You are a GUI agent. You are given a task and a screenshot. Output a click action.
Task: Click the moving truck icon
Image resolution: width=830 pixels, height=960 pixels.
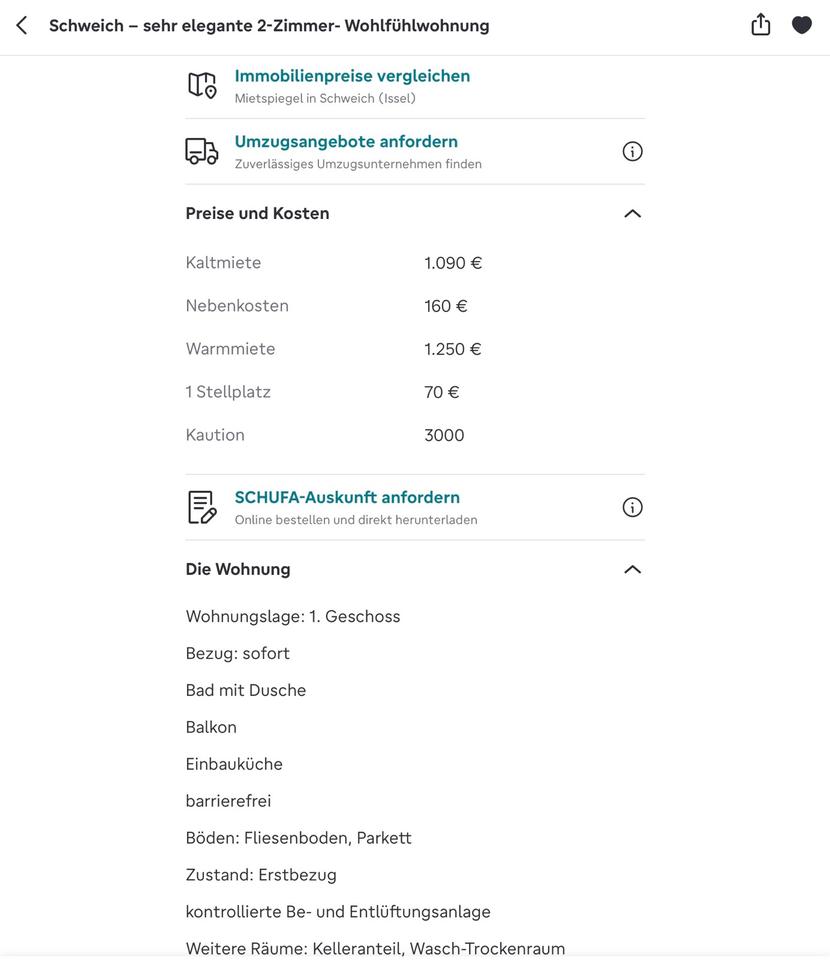(202, 151)
